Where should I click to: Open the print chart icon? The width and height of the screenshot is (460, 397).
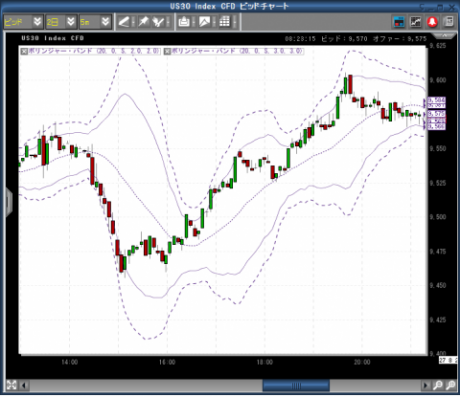click(184, 22)
